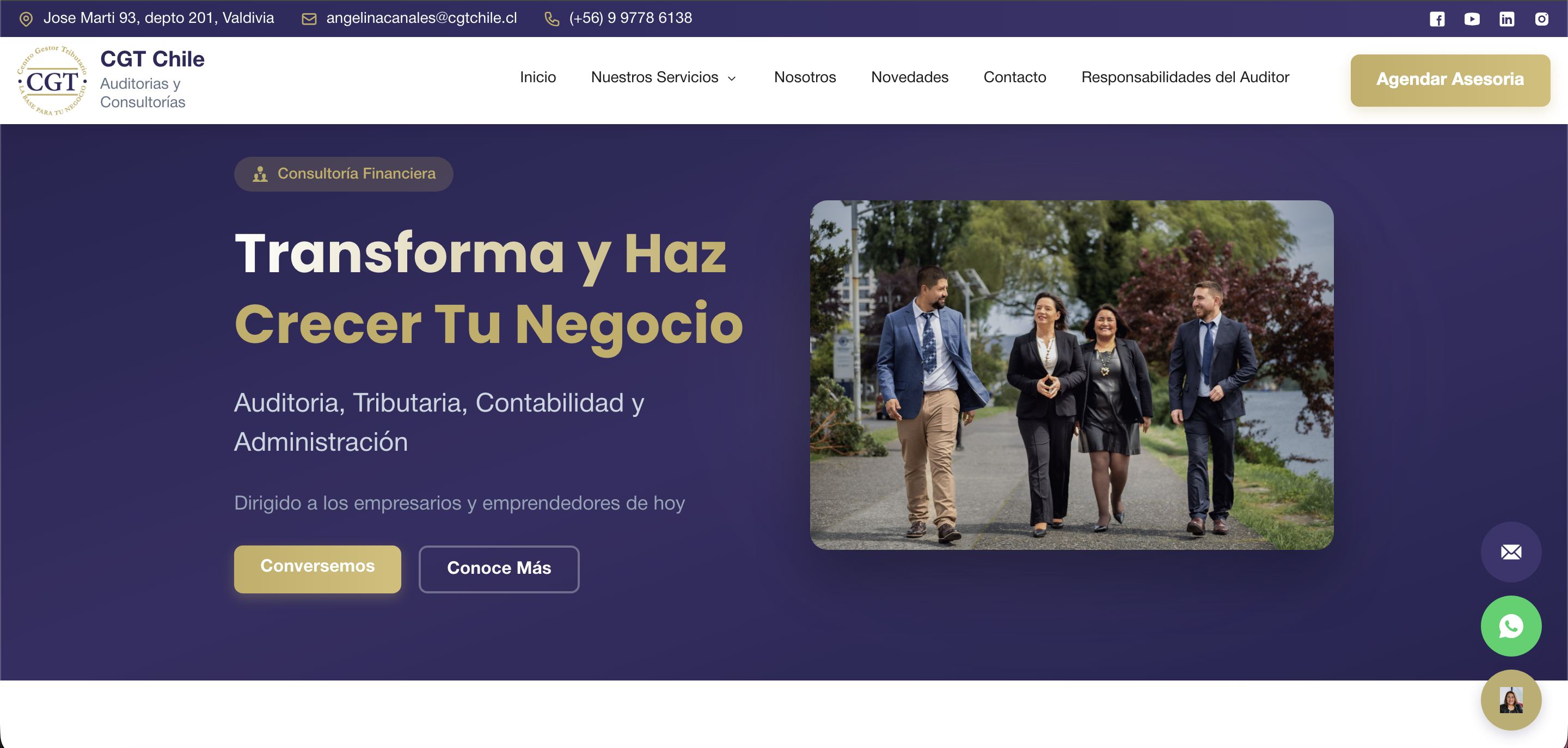Click the location pin icon

[x=26, y=19]
